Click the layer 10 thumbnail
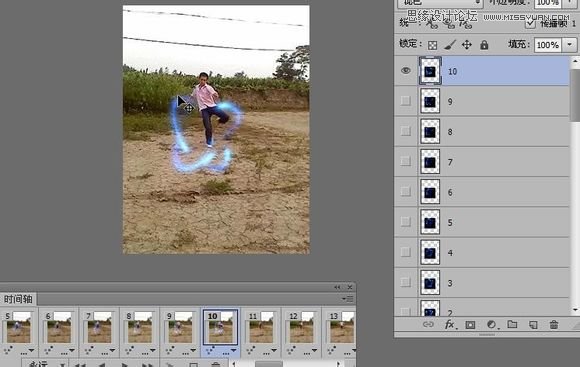 coord(430,71)
